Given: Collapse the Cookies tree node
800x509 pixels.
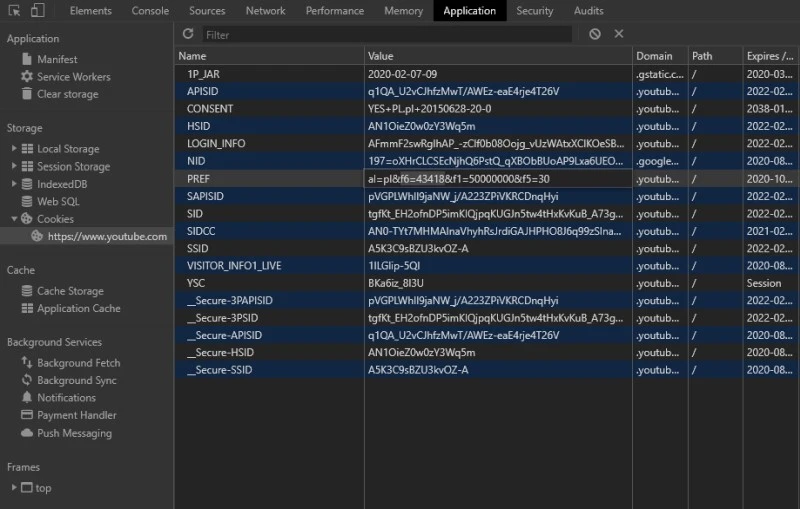Looking at the screenshot, I should coord(14,219).
